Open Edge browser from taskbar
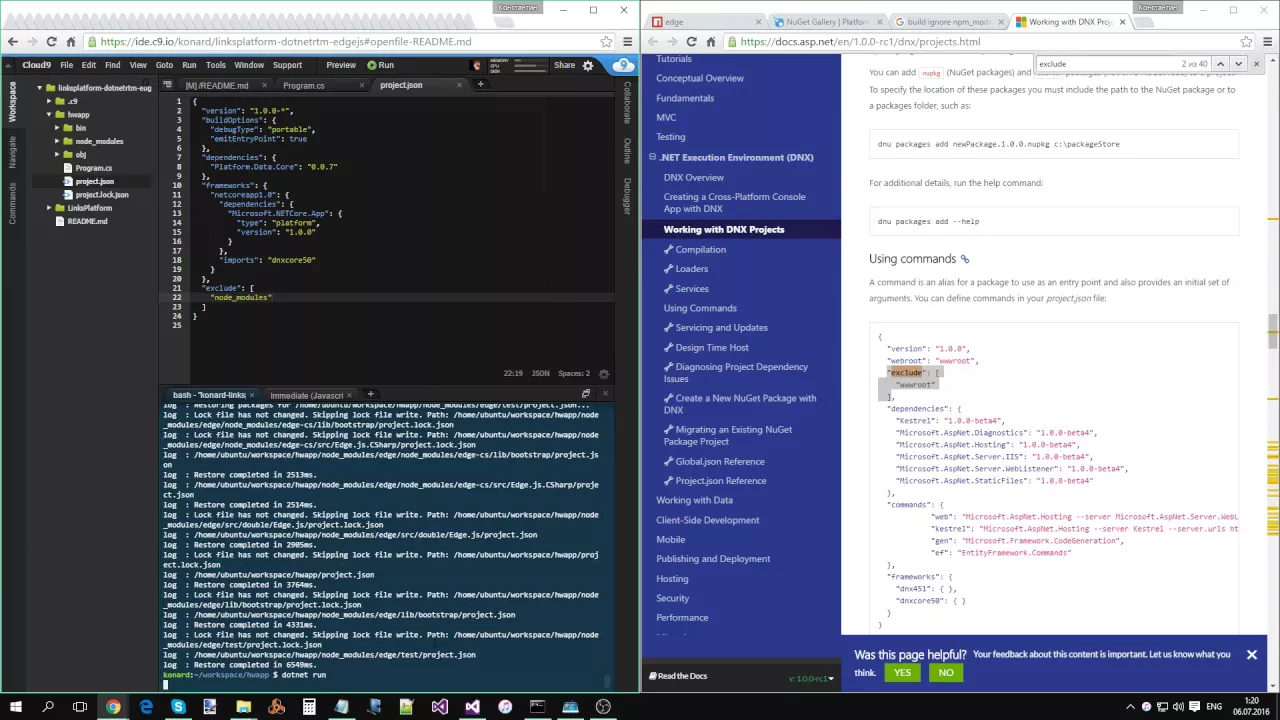1280x720 pixels. pyautogui.click(x=146, y=707)
